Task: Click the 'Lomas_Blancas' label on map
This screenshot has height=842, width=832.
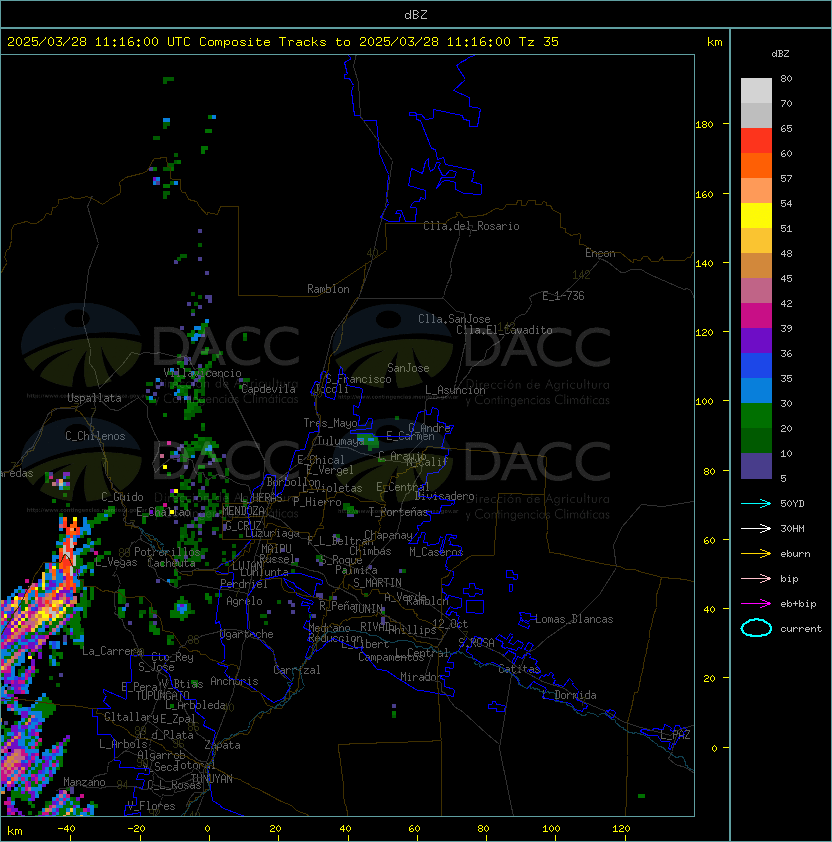Action: pyautogui.click(x=574, y=619)
